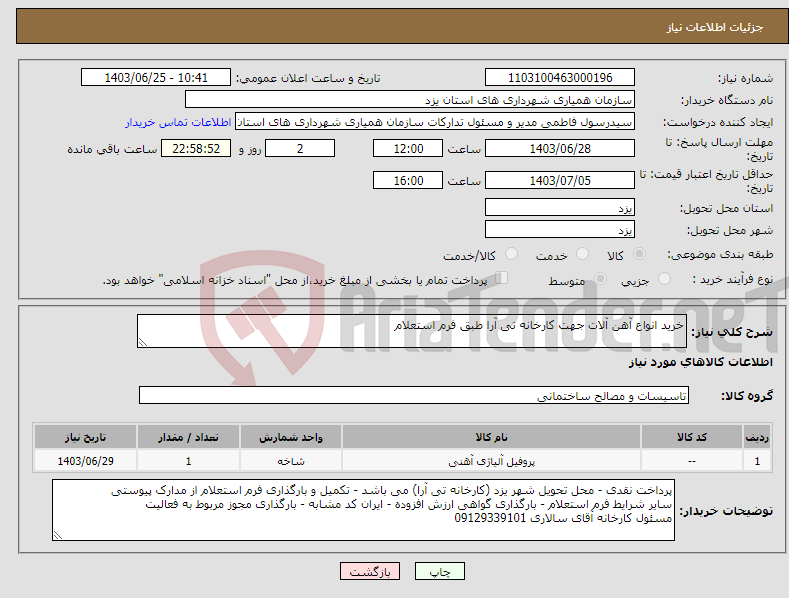This screenshot has height=598, width=789.
Task: Click the validity time field 16:00
Action: [408, 180]
